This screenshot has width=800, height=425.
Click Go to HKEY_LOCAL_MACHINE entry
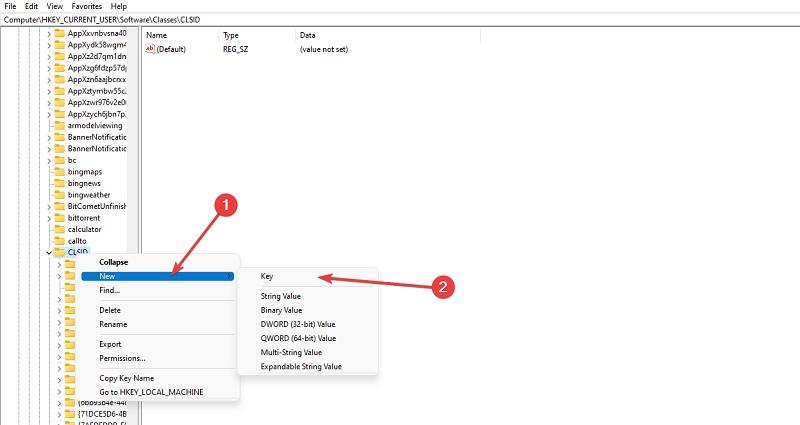[x=151, y=392]
